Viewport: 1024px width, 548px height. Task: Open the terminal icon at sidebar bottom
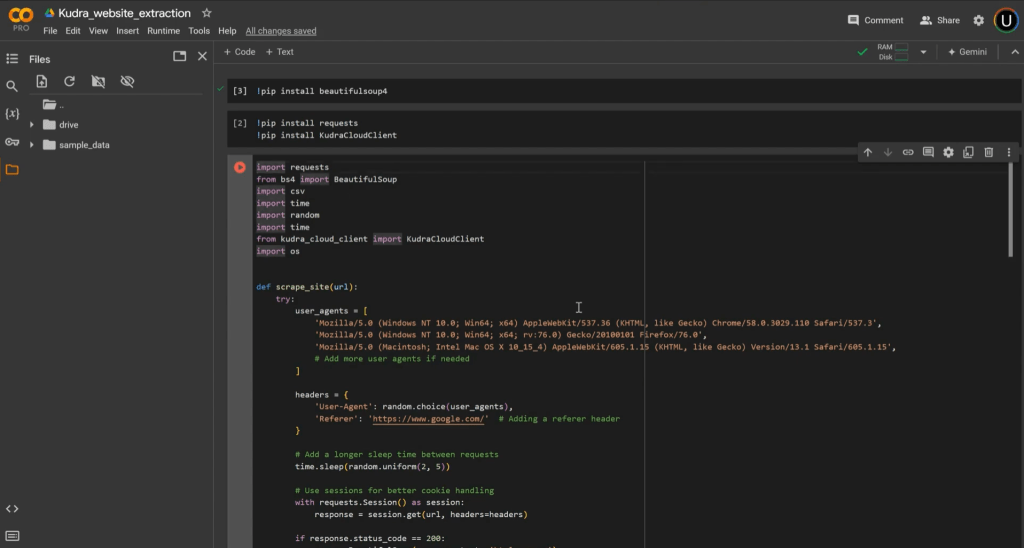tap(12, 536)
